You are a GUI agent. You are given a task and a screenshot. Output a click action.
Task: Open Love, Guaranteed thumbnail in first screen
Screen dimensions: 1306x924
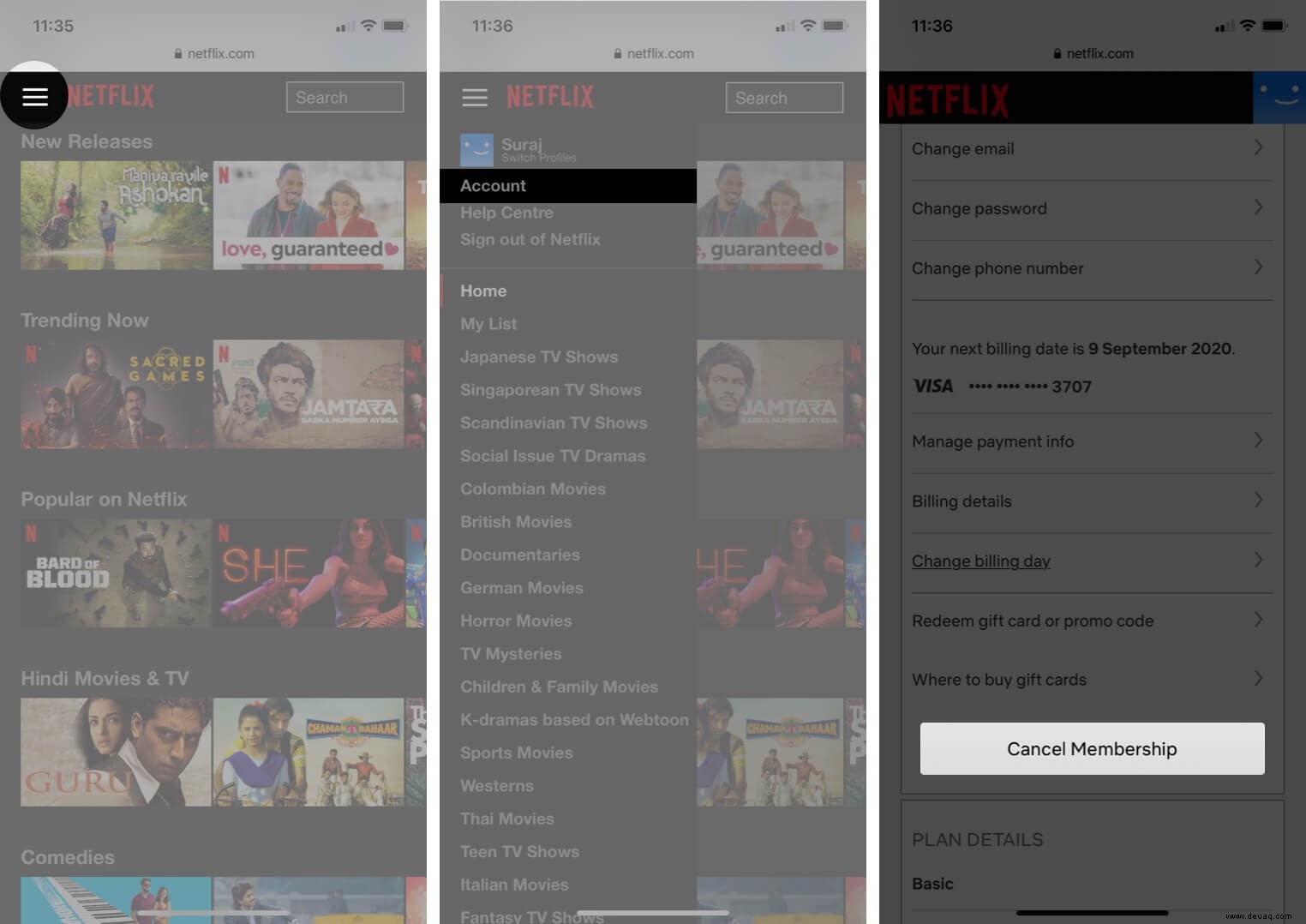click(x=309, y=215)
